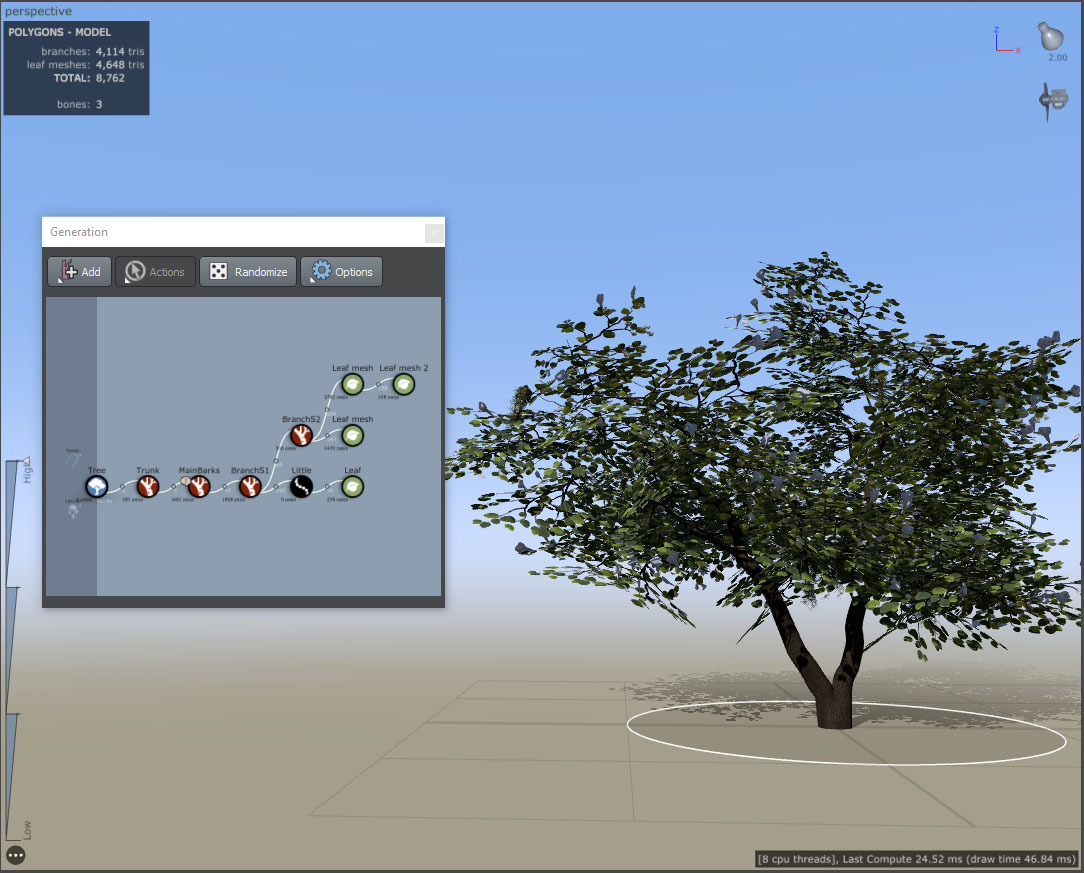The height and width of the screenshot is (873, 1084).
Task: Open the Options dropdown
Action: pyautogui.click(x=342, y=272)
